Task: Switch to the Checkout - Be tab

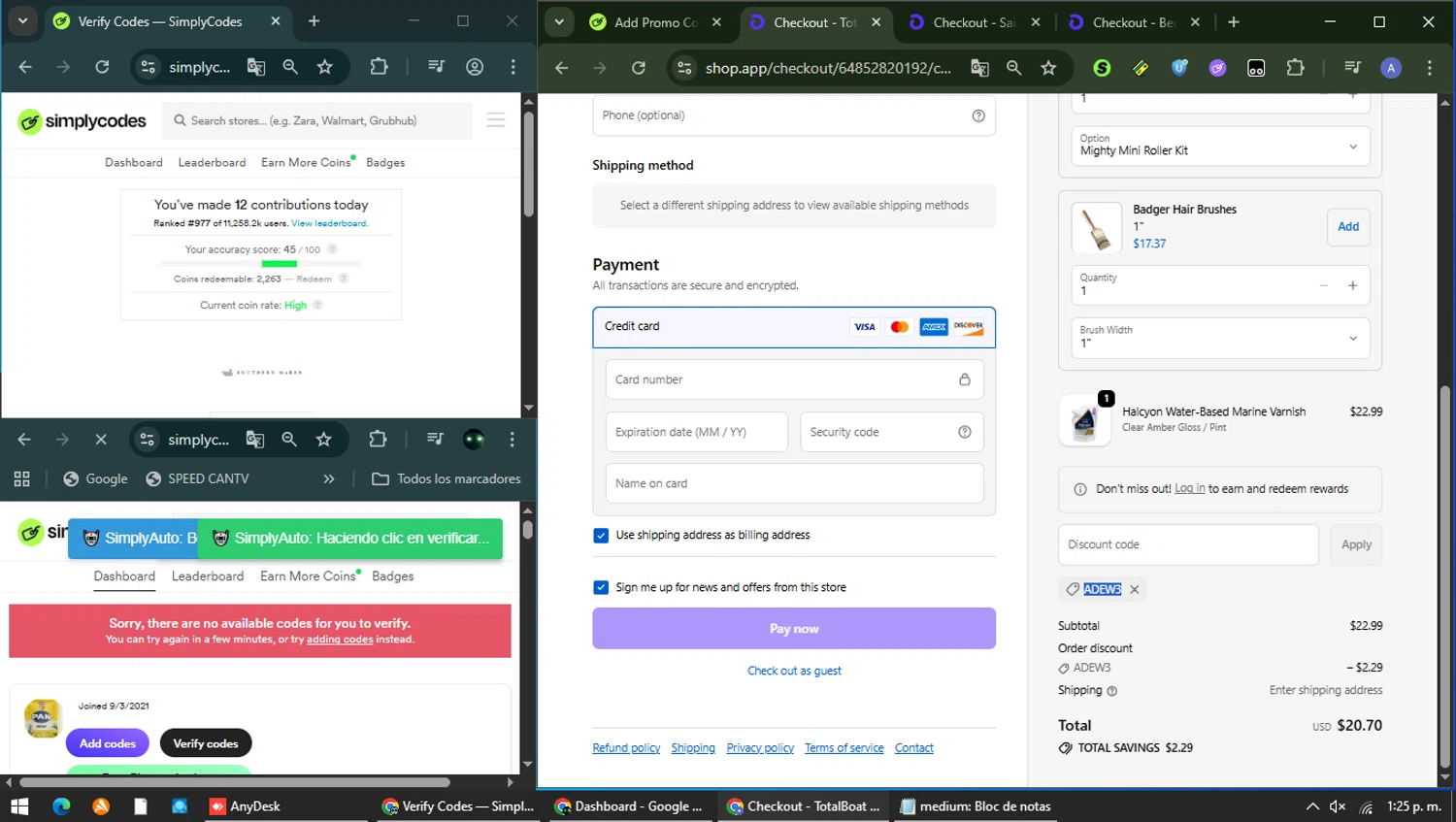Action: coord(1135,22)
